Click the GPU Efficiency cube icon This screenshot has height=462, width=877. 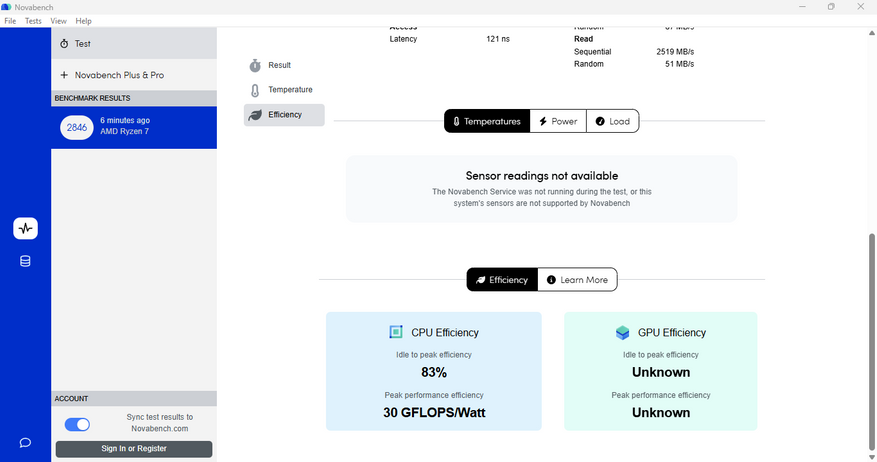[622, 332]
